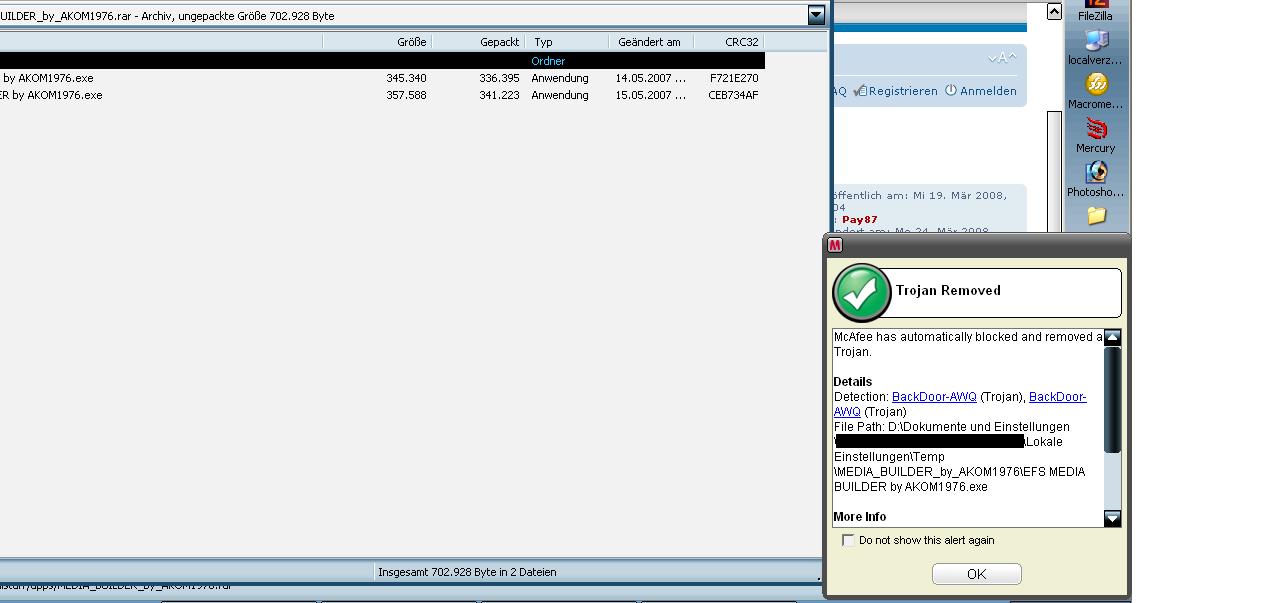Open the second BackDoor- detection link
This screenshot has height=603, width=1280.
point(1057,397)
